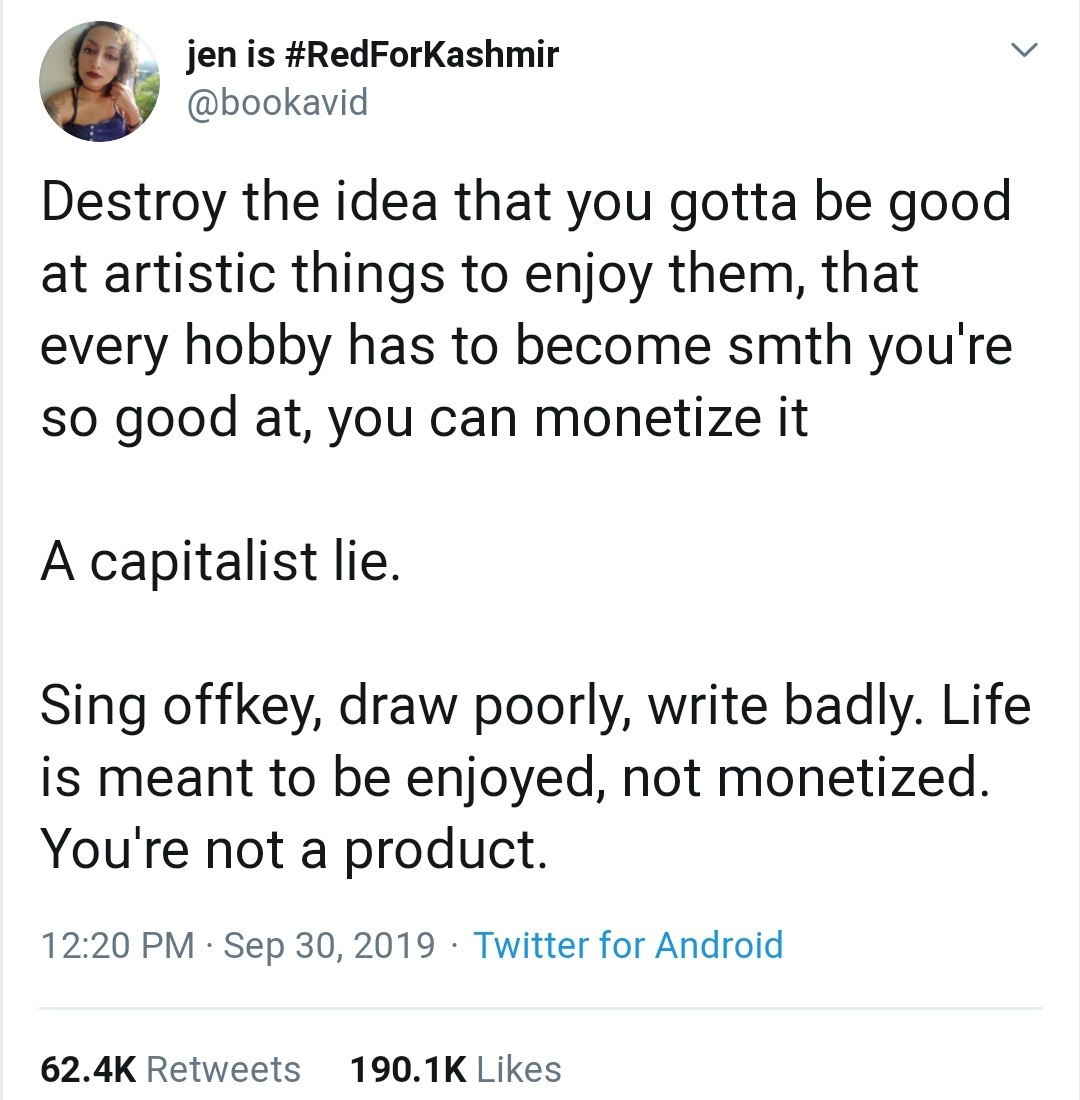
Task: Click the display name "jen is"
Action: [x=230, y=54]
